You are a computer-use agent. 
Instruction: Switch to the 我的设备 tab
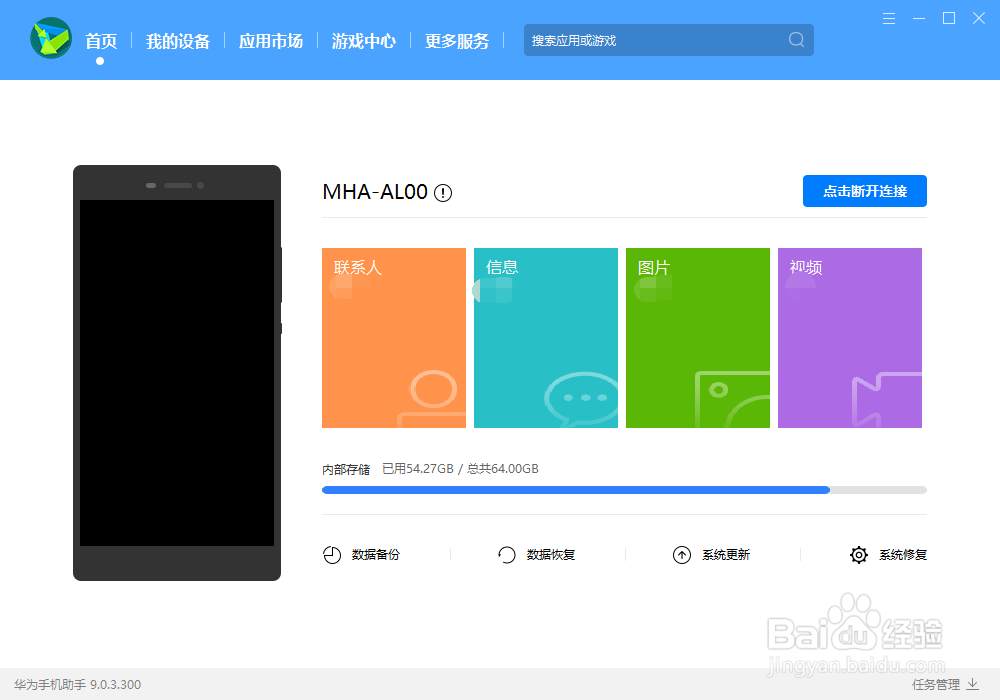(x=178, y=40)
